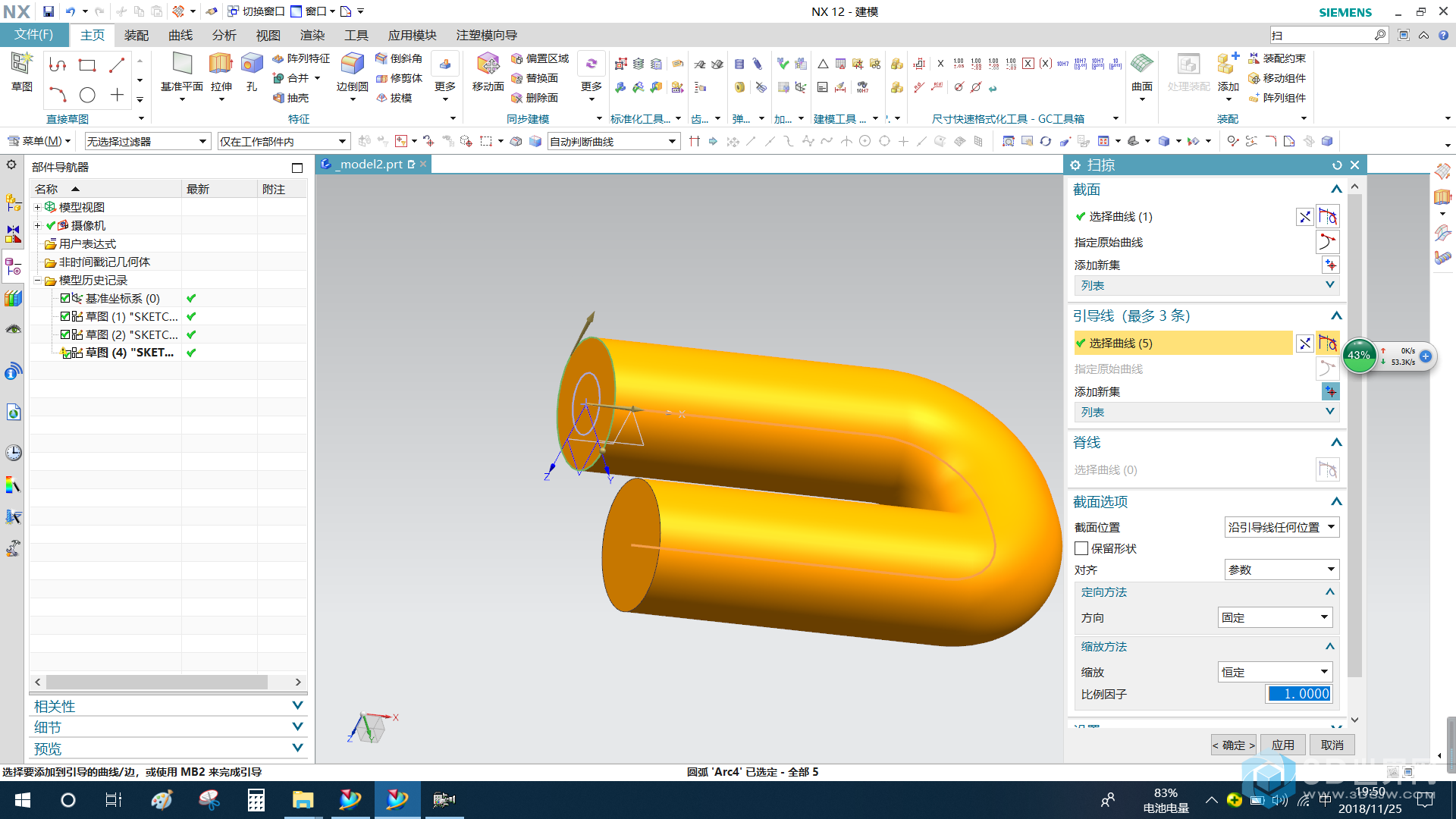Select the rectangle sketch tool
This screenshot has width=1456, height=819.
point(87,65)
